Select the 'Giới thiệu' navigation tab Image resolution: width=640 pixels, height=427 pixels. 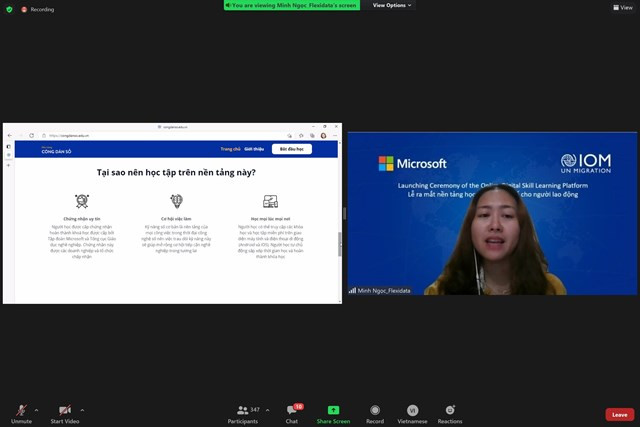pyautogui.click(x=254, y=149)
